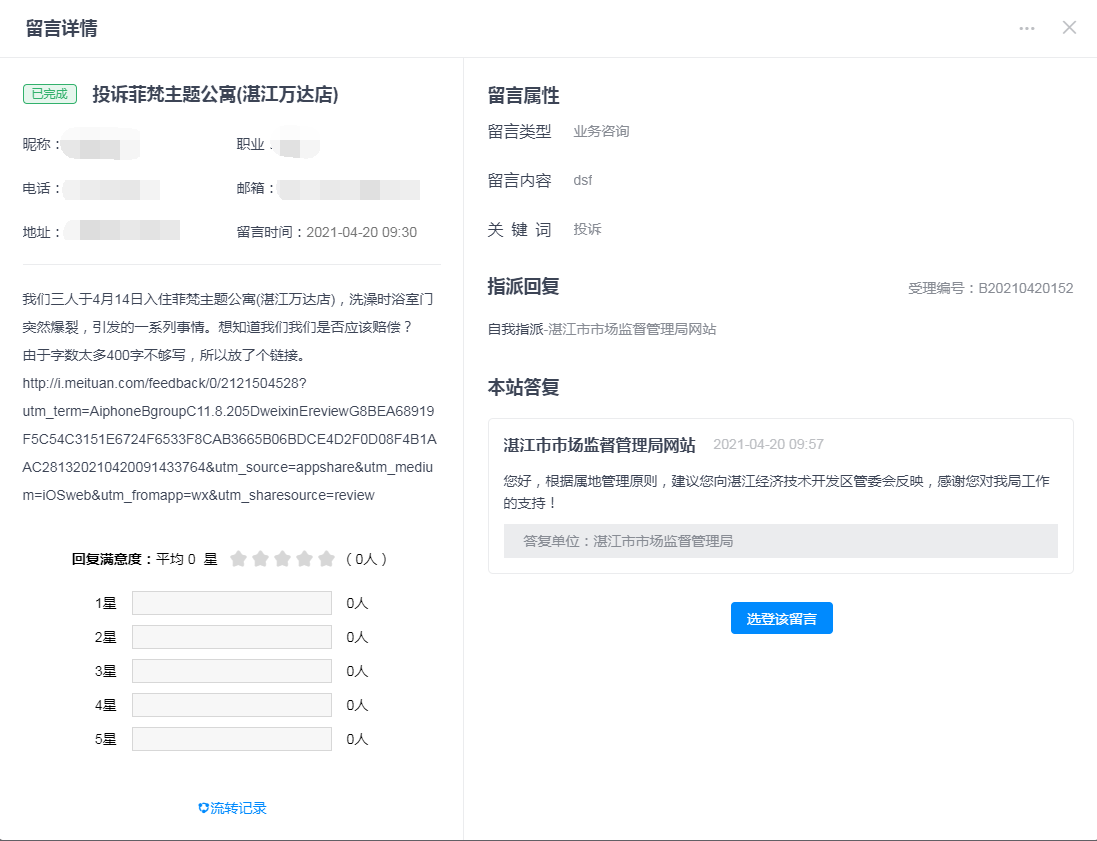
Task: Click the fourth satisfaction rating star
Action: tap(304, 559)
